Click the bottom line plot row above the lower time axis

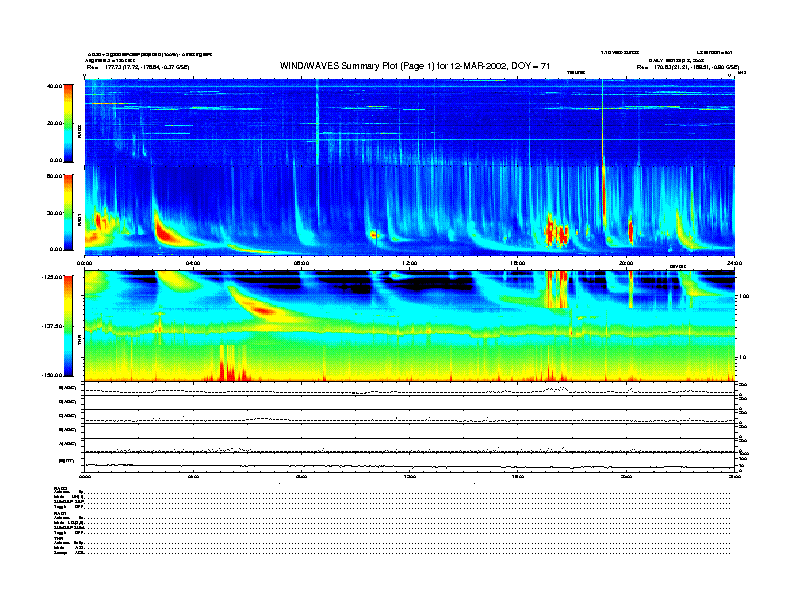point(409,463)
